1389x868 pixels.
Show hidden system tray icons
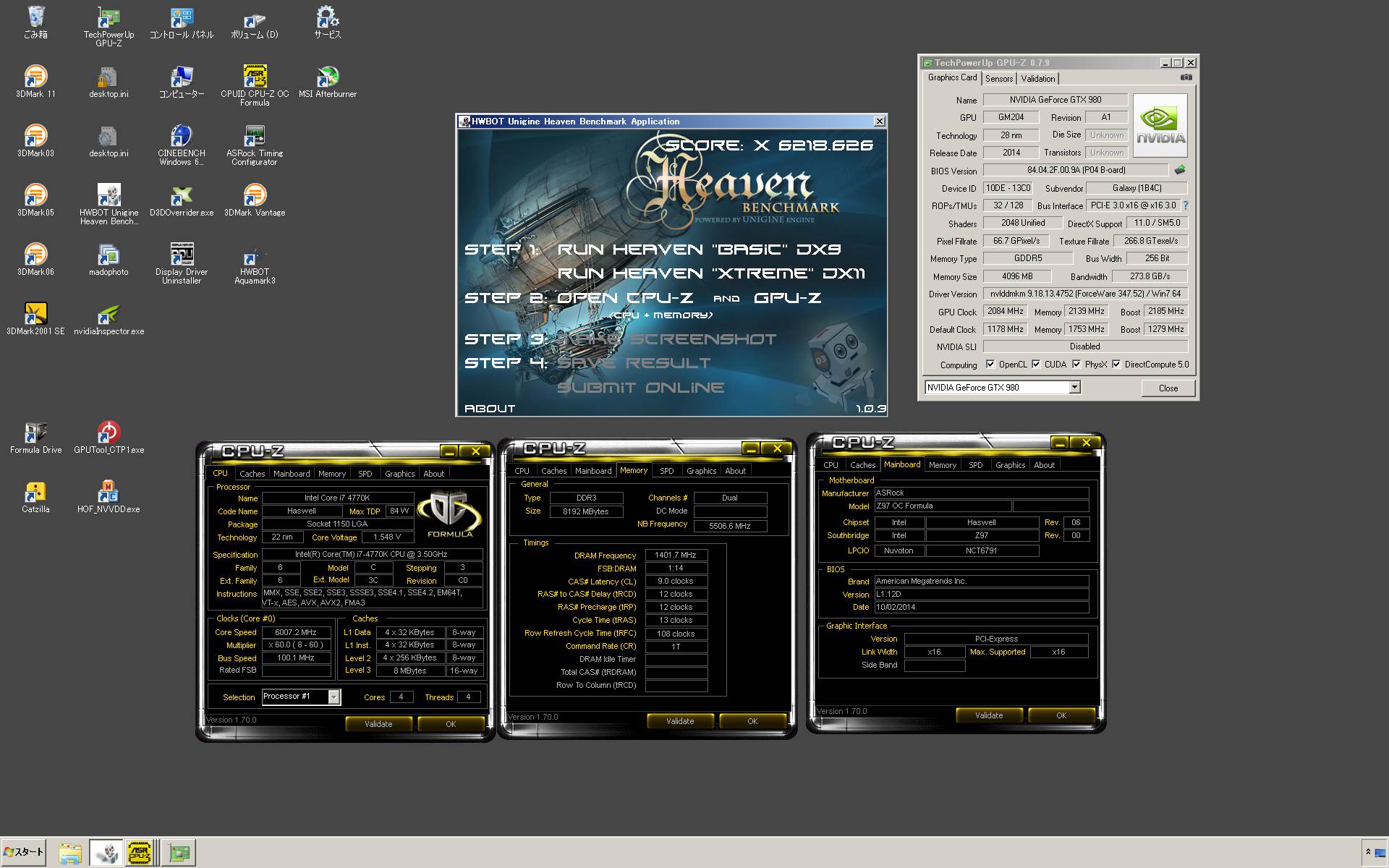point(1367,852)
